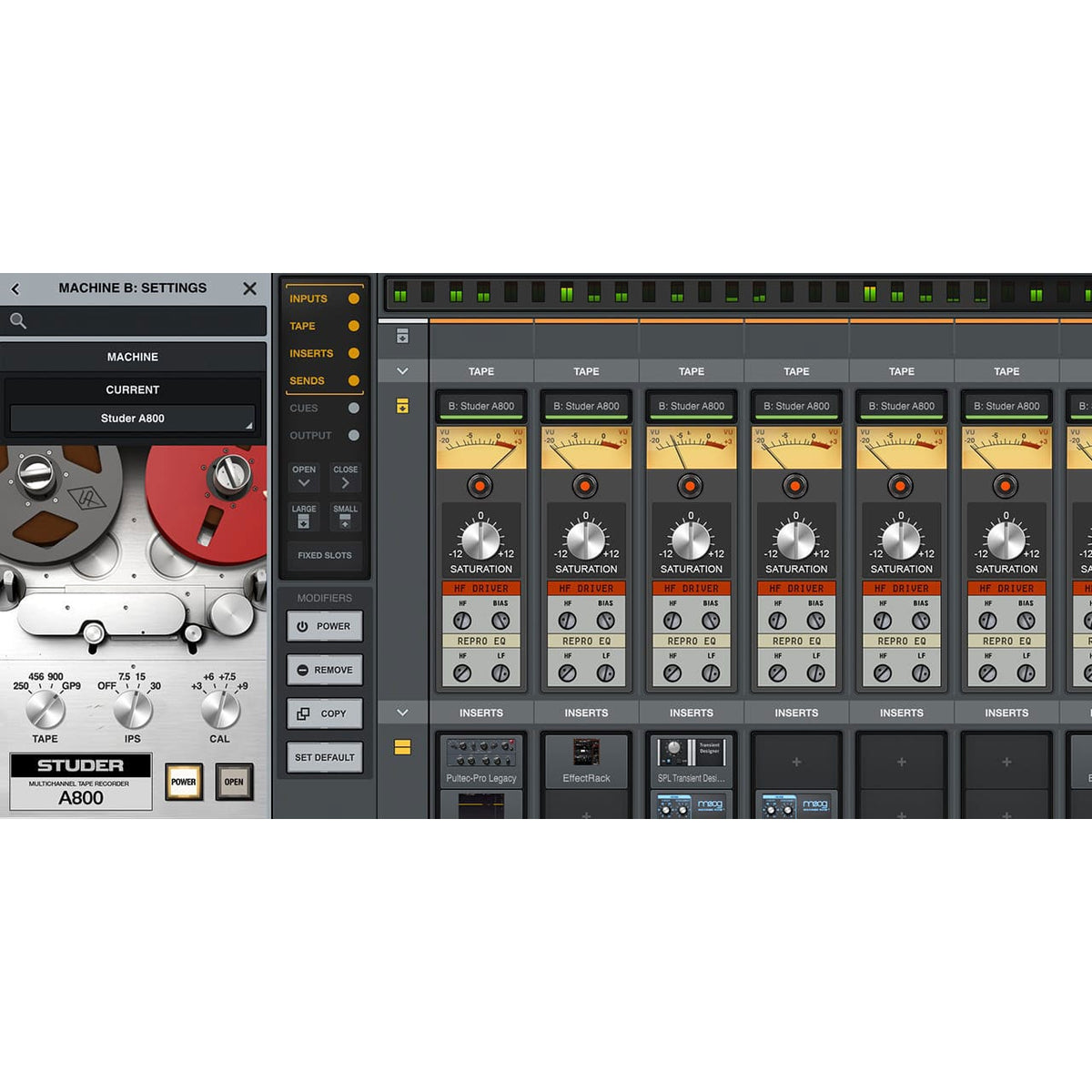Click yellow icon beside tape machine row
The height and width of the screenshot is (1092, 1092).
click(402, 406)
